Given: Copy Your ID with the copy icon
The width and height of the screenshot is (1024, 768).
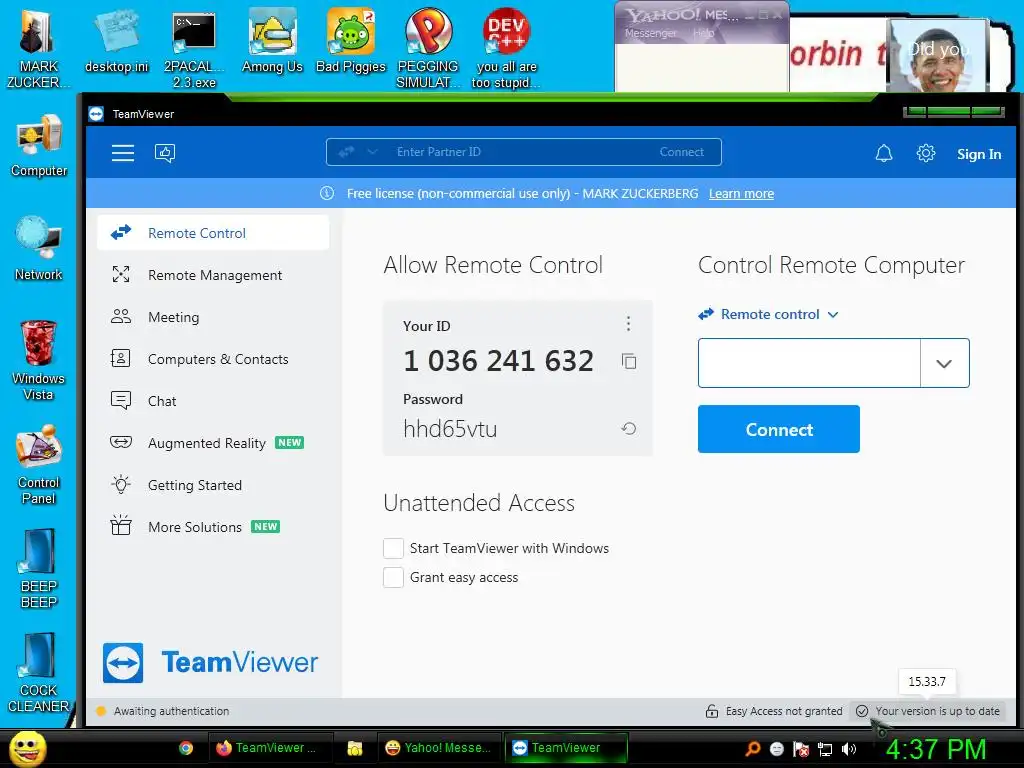Looking at the screenshot, I should point(629,361).
